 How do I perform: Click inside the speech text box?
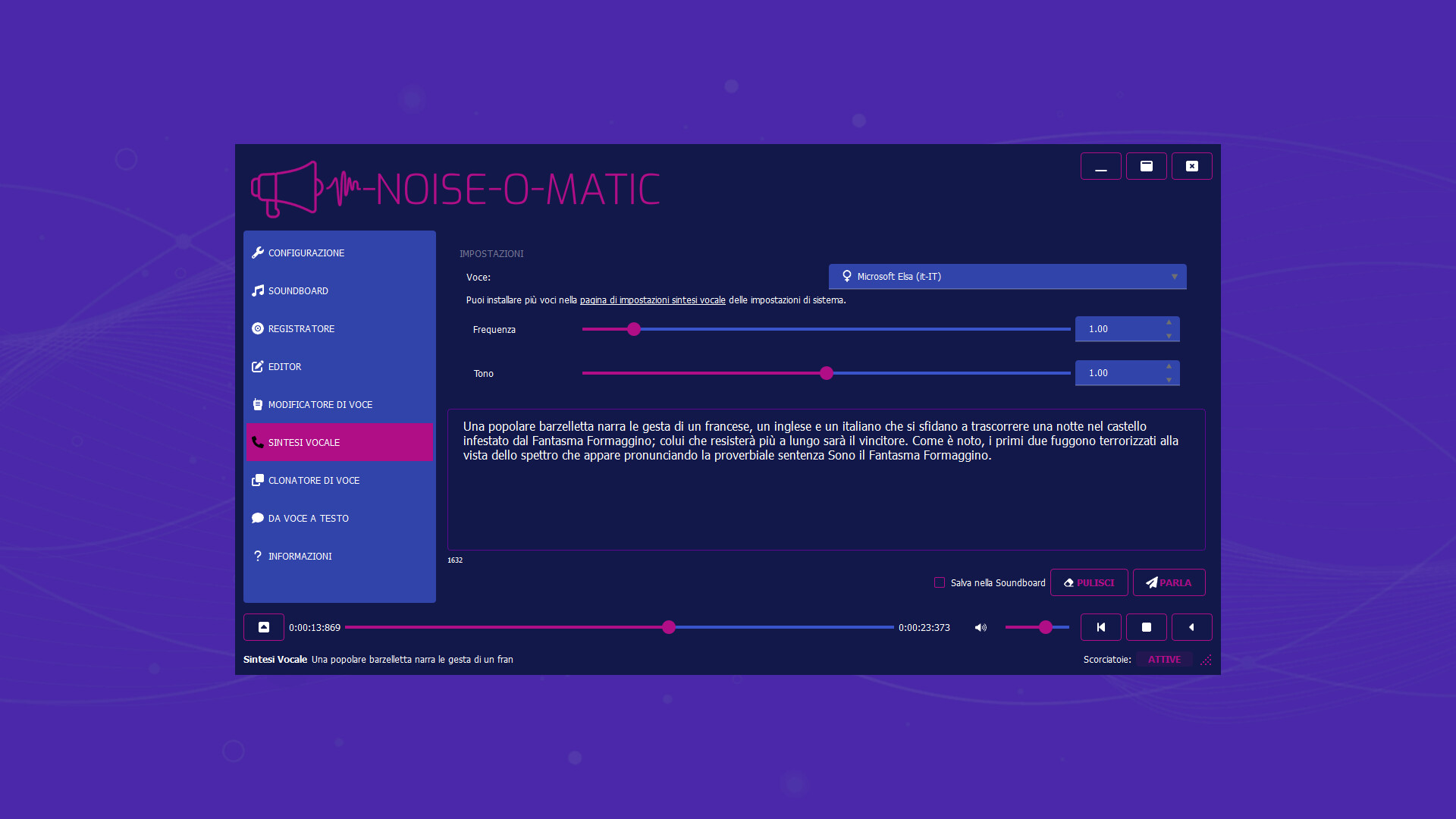(826, 500)
